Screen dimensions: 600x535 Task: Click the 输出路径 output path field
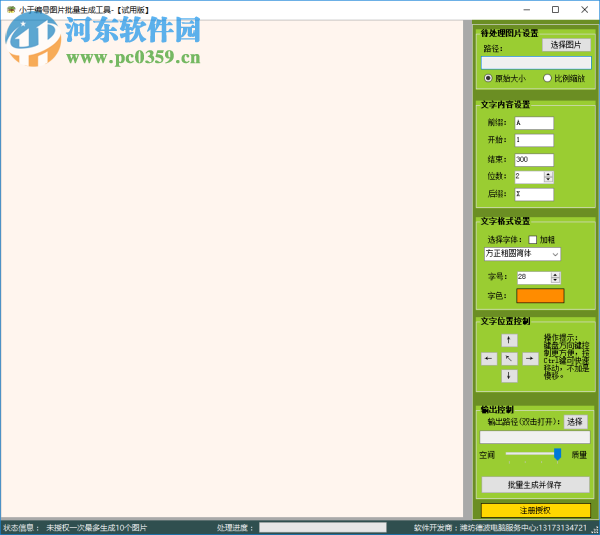click(x=535, y=437)
